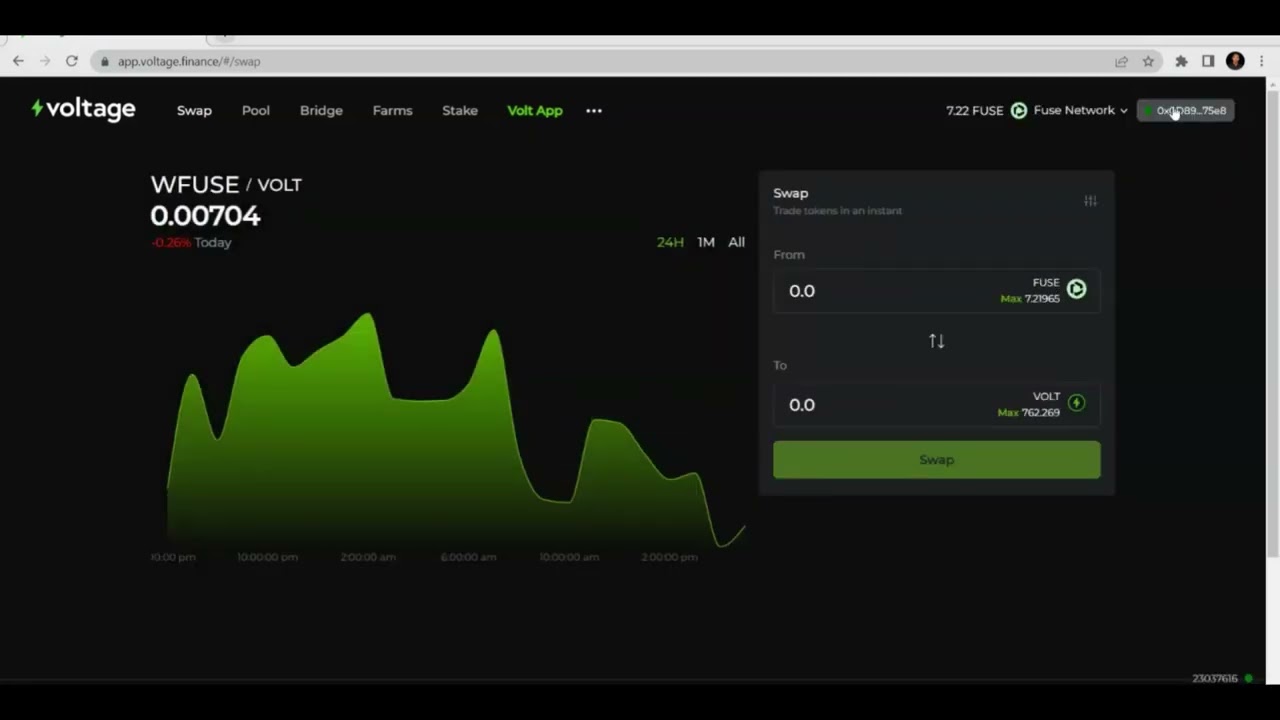Click the green Swap button

click(937, 460)
